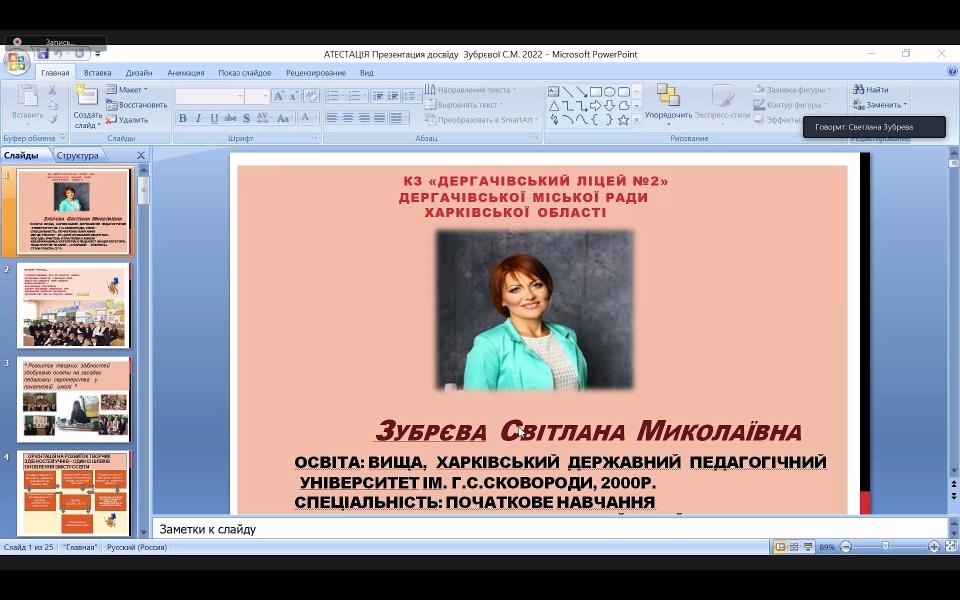Toggle Bold text formatting
The height and width of the screenshot is (600, 960).
[x=182, y=118]
